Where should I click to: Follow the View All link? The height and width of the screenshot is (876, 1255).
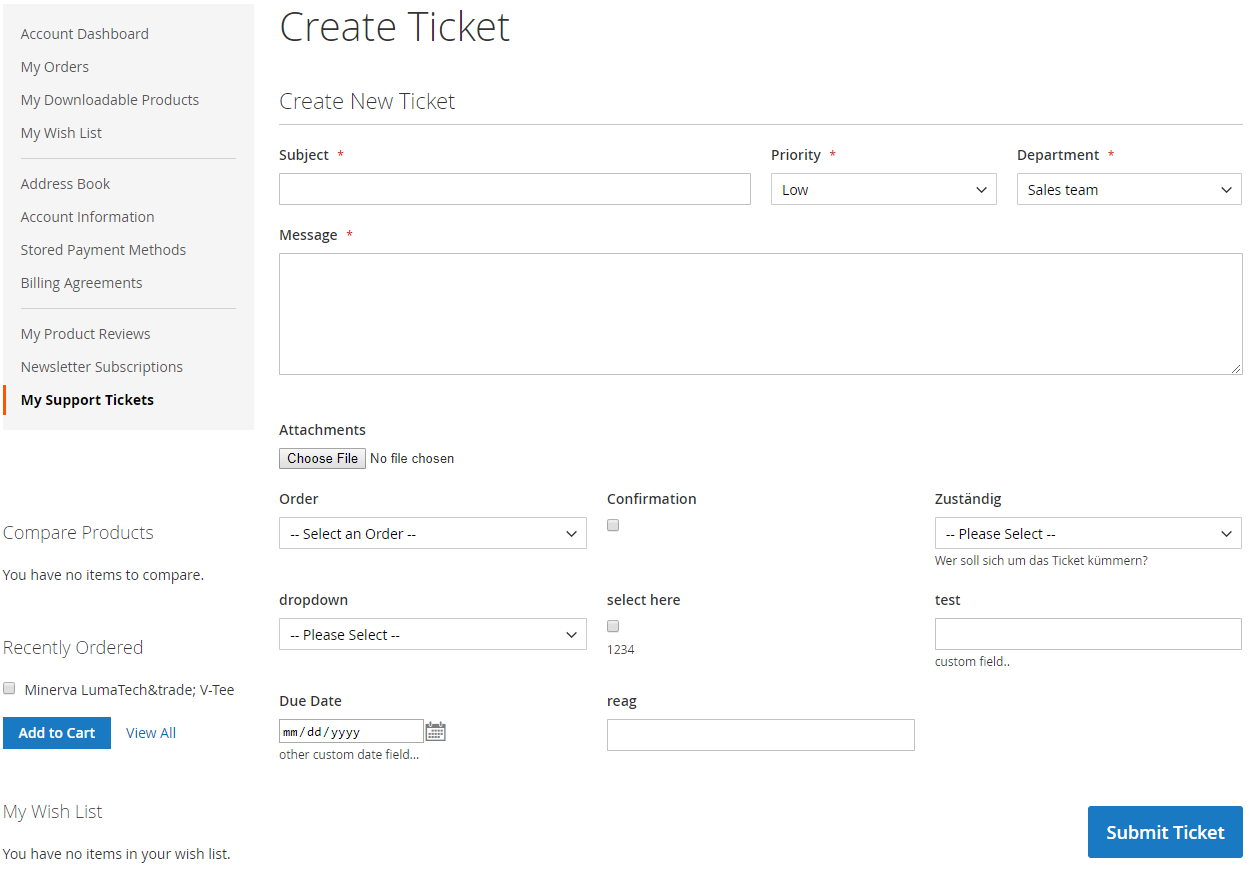point(151,733)
